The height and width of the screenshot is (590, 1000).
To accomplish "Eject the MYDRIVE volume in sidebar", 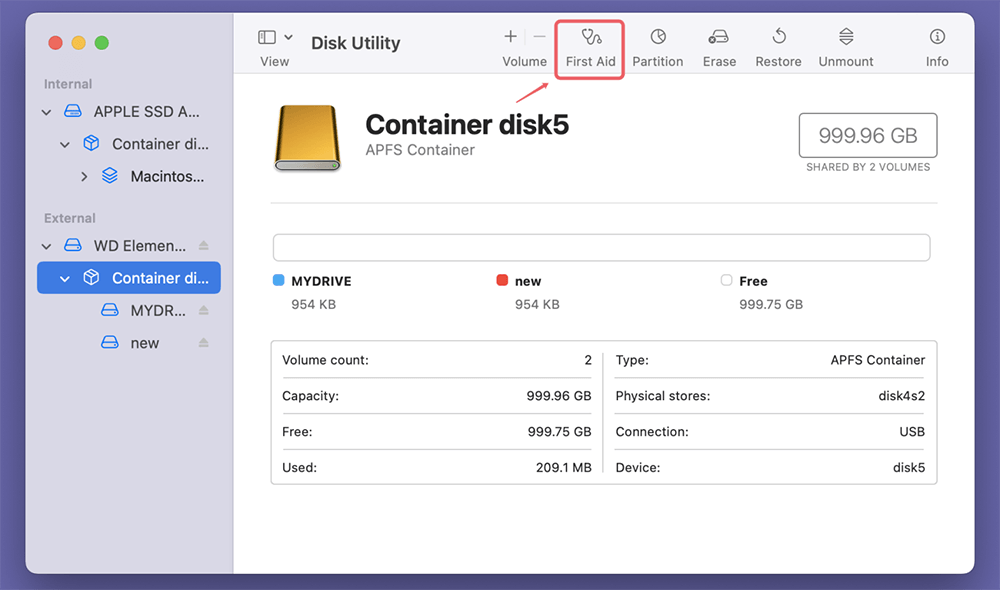I will pyautogui.click(x=203, y=311).
